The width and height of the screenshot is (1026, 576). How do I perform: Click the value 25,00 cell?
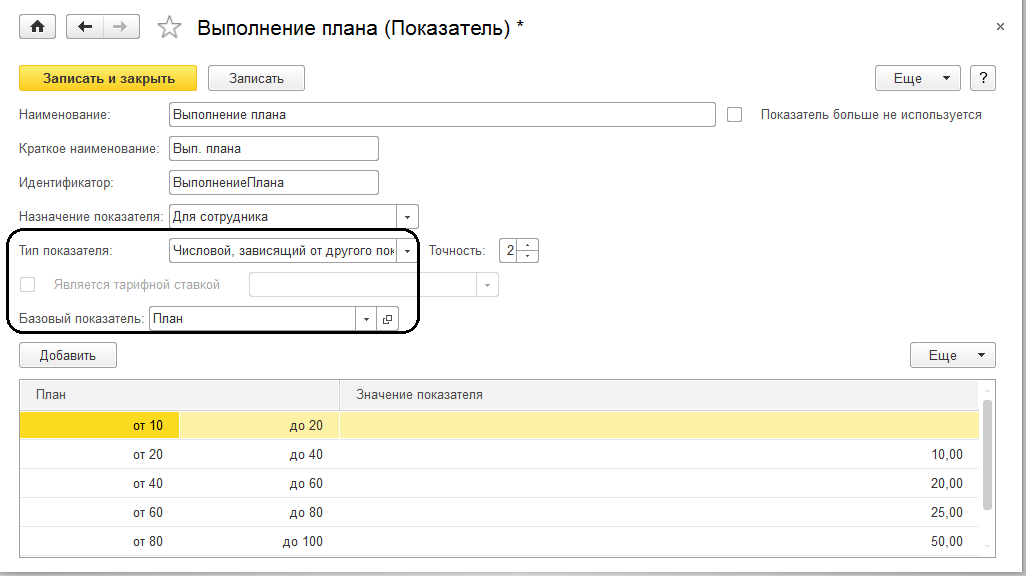(x=659, y=512)
